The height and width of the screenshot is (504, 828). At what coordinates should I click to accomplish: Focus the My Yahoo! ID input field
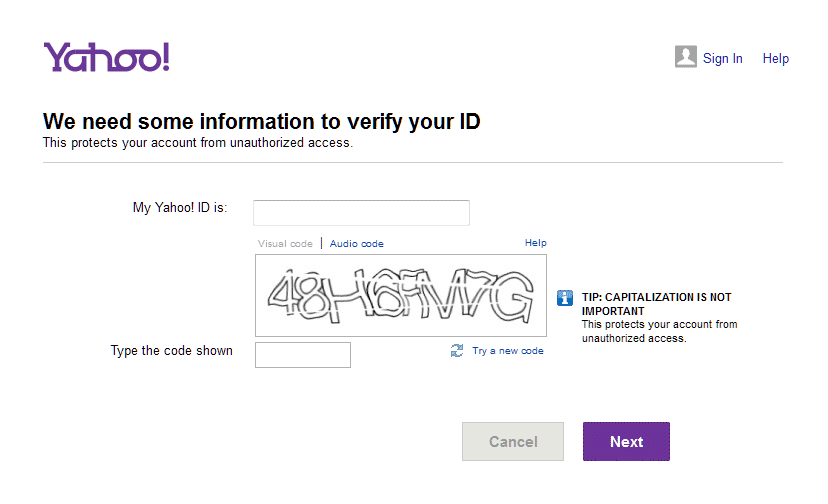tap(361, 213)
